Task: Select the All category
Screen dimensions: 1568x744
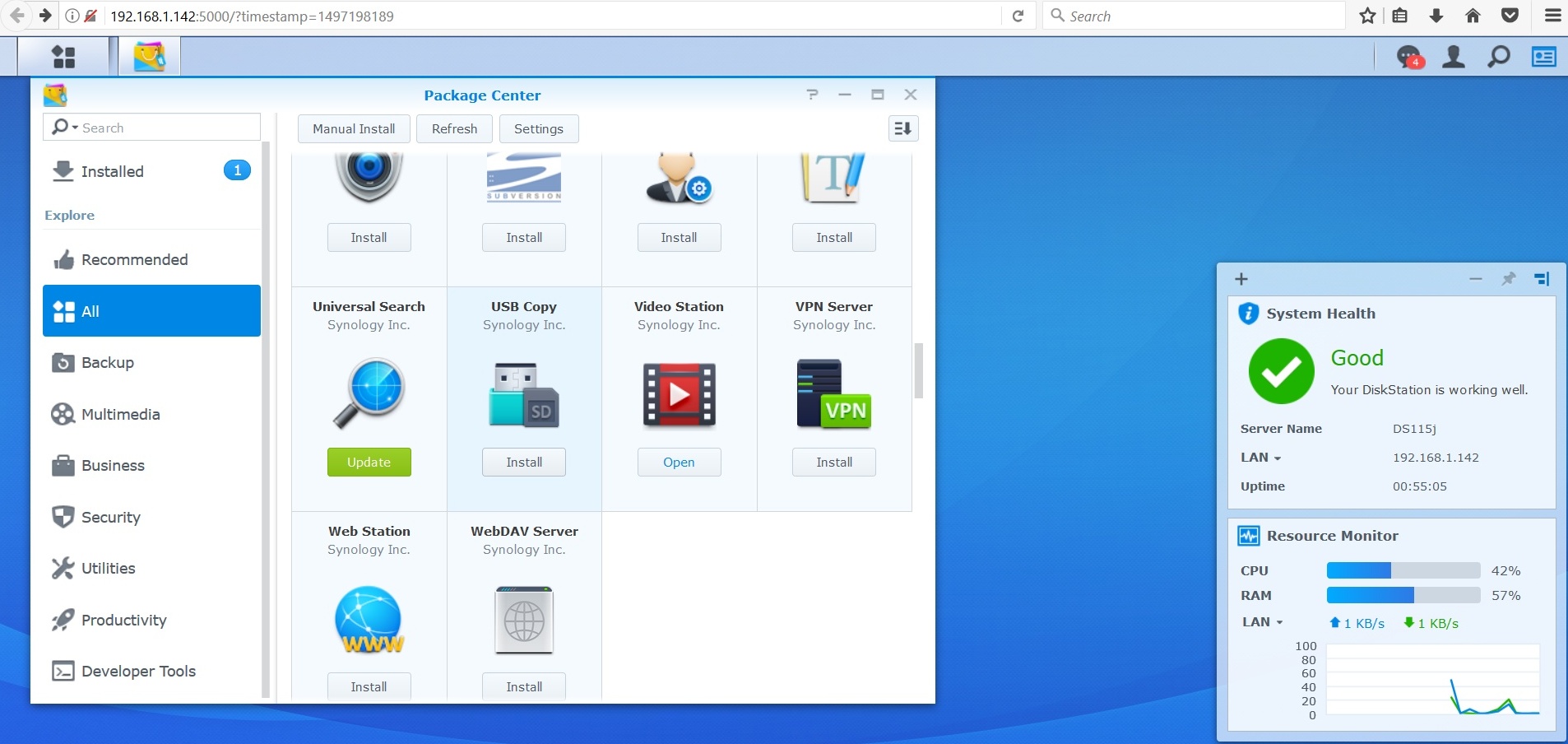Action: coord(151,311)
